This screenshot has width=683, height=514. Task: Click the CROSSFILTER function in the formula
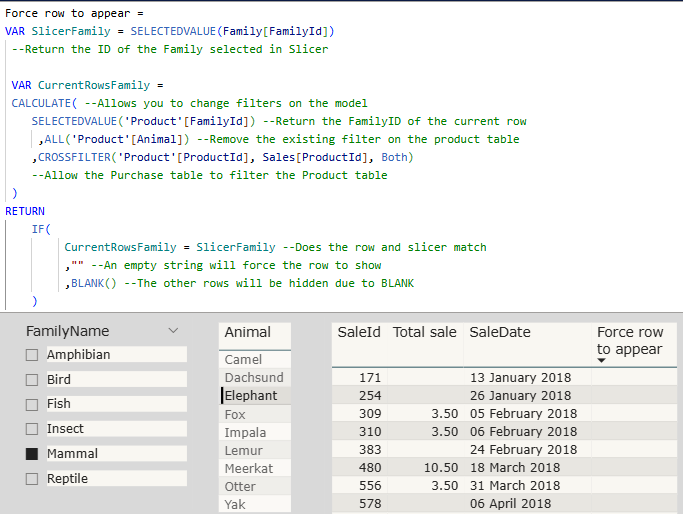[x=74, y=157]
